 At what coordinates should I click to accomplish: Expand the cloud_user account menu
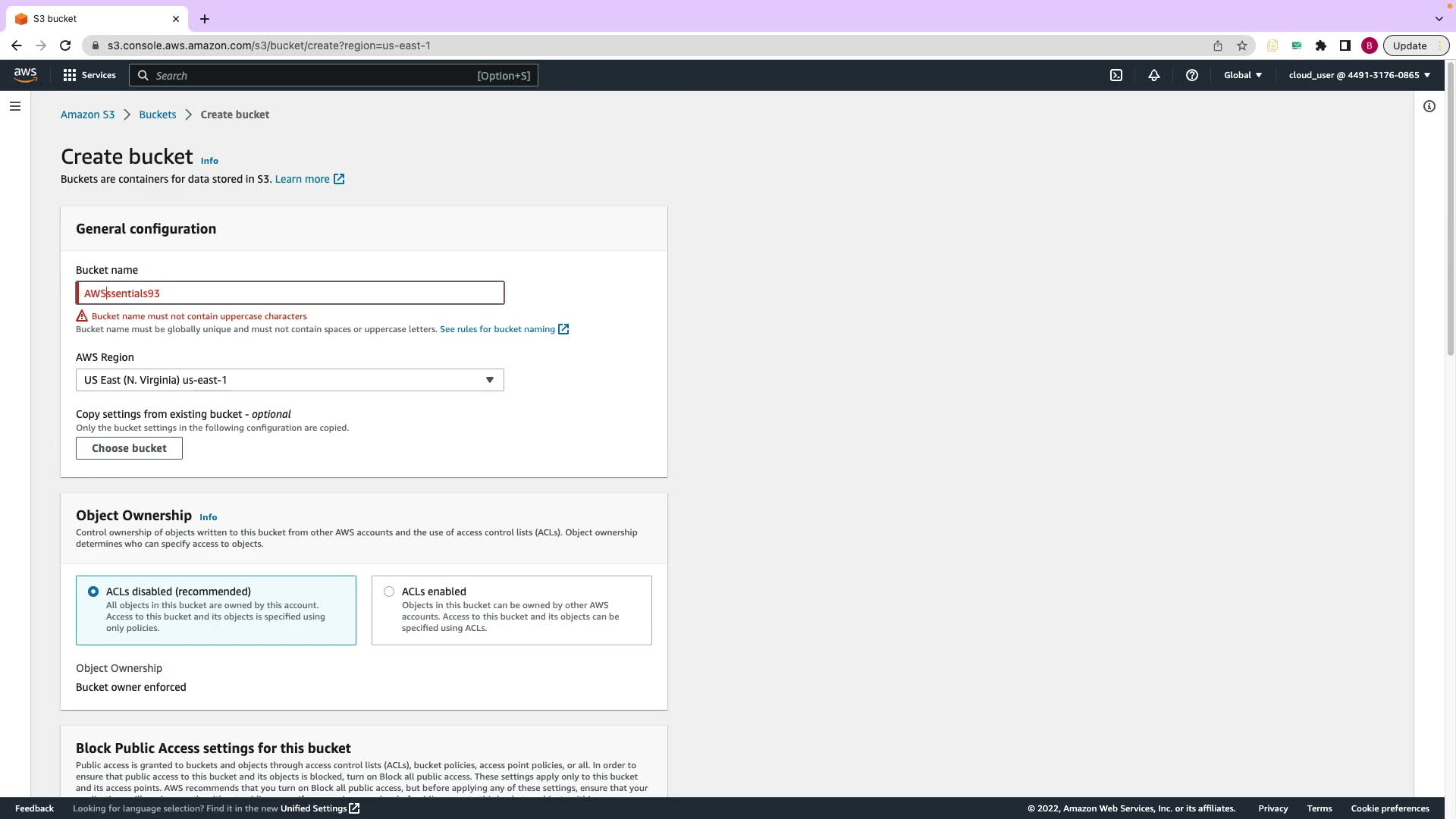pyautogui.click(x=1359, y=75)
